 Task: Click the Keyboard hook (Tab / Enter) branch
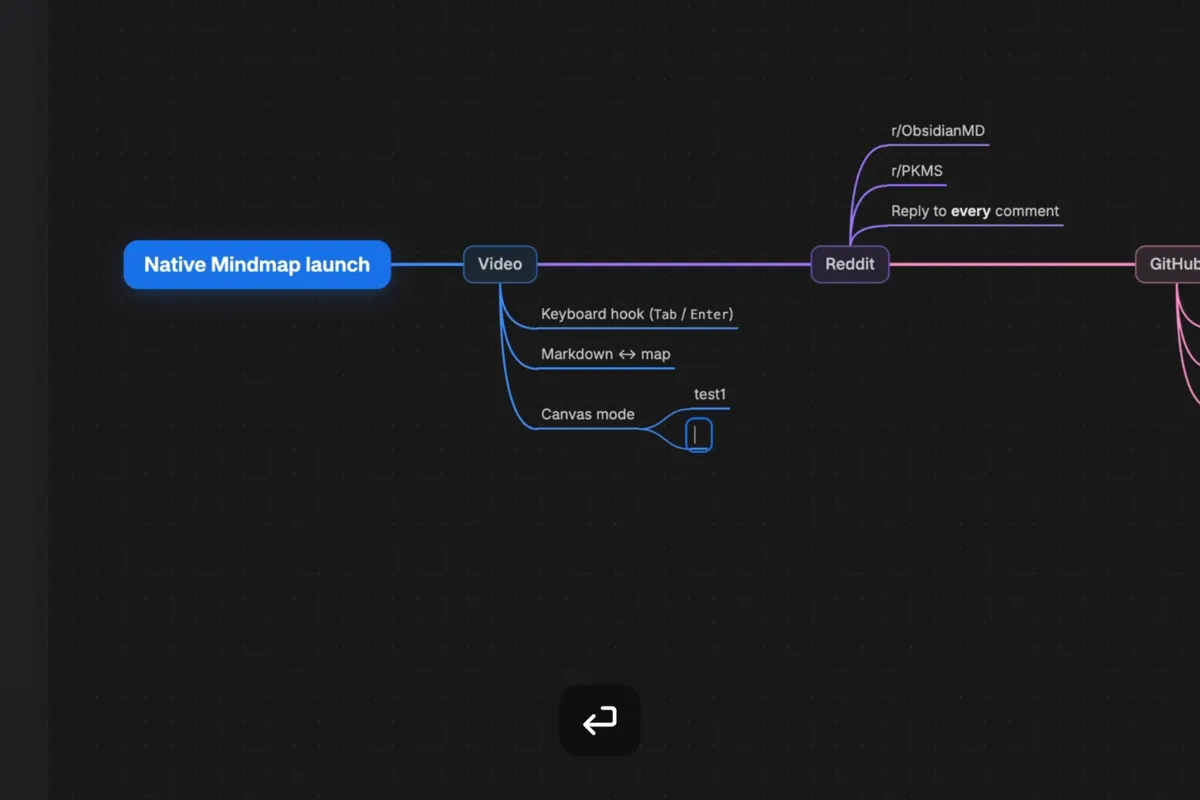[x=637, y=314]
